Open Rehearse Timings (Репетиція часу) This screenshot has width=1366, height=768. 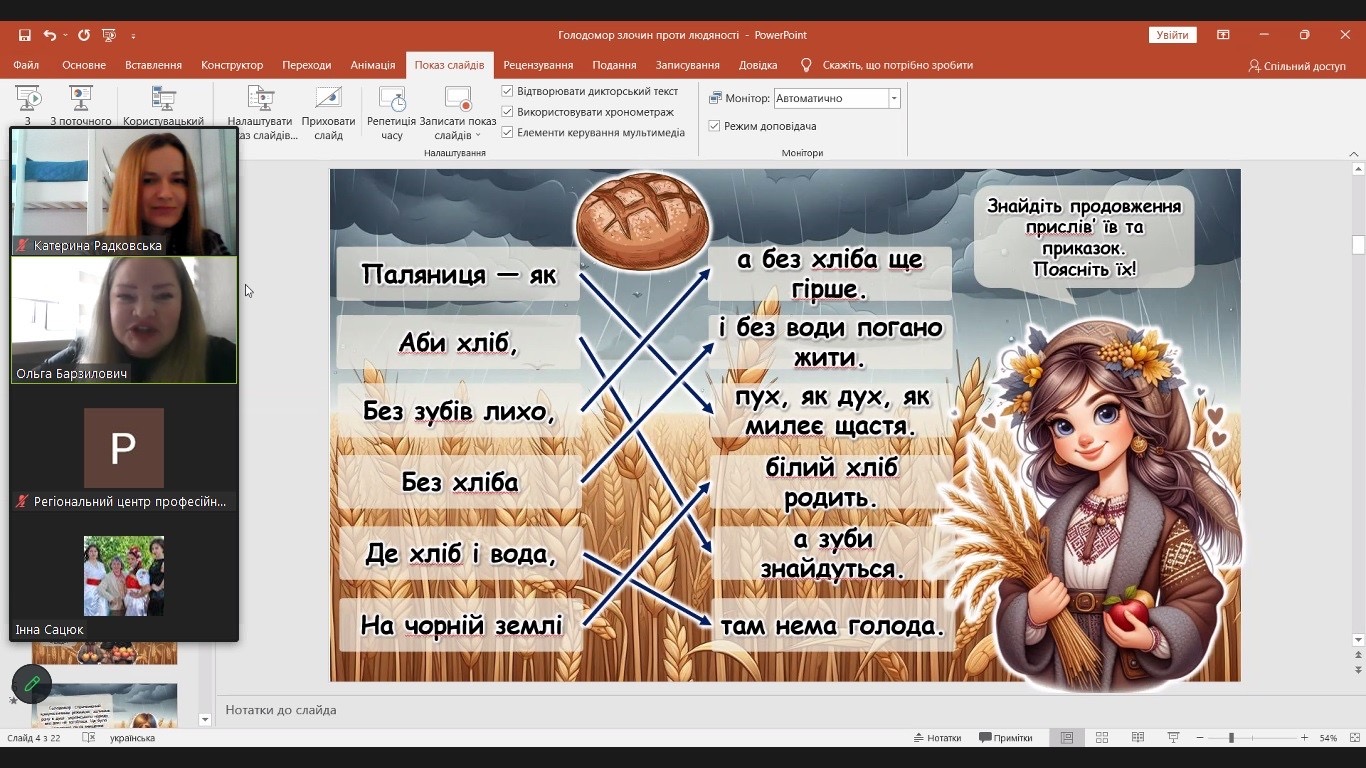pos(392,99)
